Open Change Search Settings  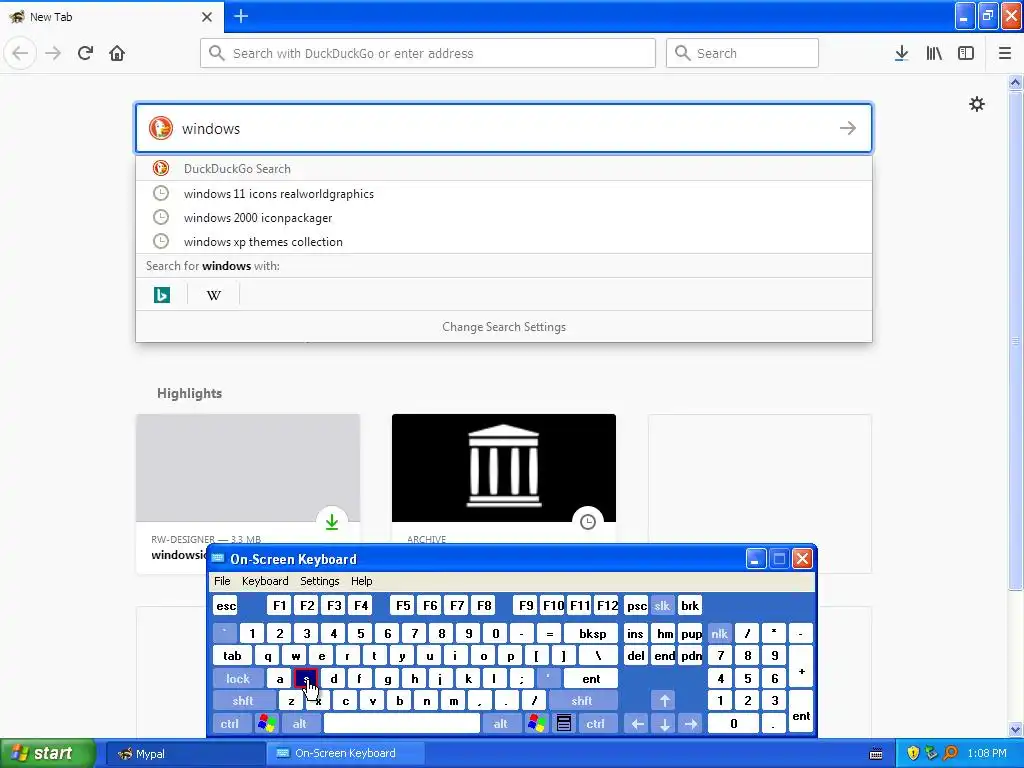(x=504, y=327)
